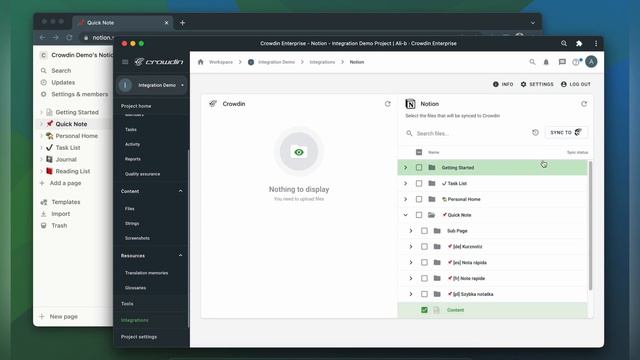Expand the Task List folder
640x360 pixels.
click(x=405, y=183)
